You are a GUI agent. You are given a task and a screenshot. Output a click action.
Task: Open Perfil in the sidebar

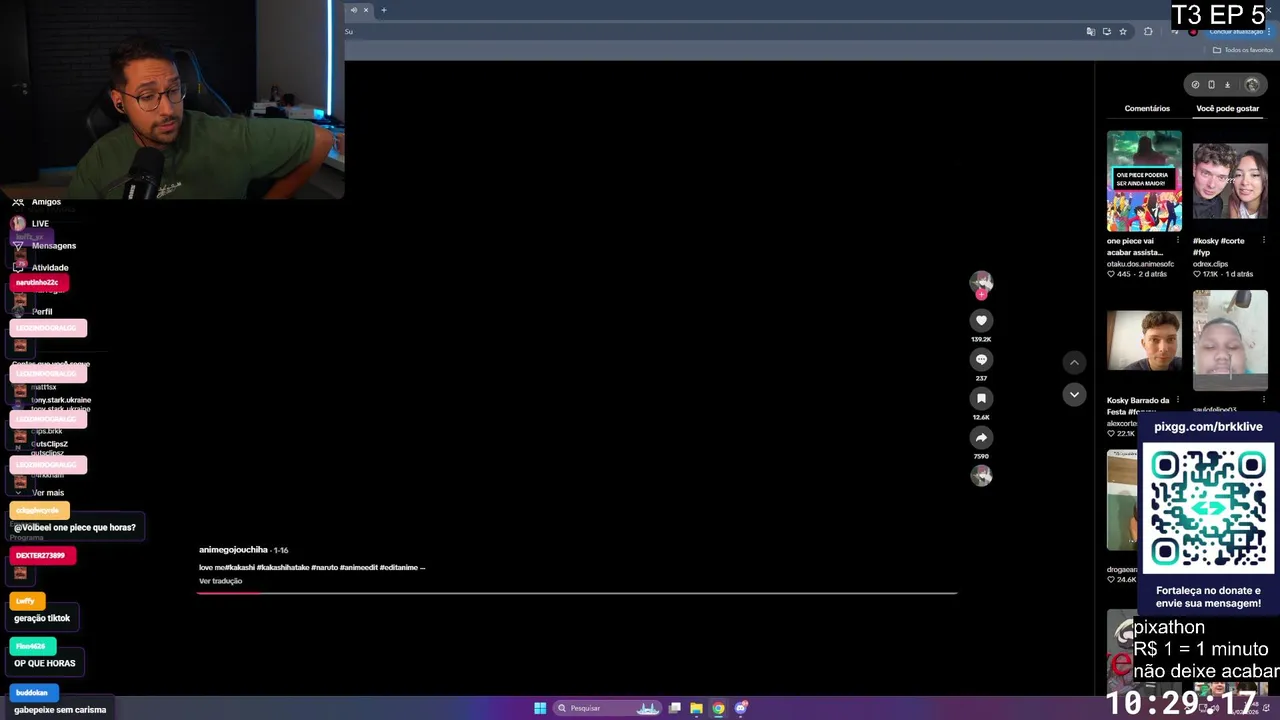pyautogui.click(x=32, y=311)
